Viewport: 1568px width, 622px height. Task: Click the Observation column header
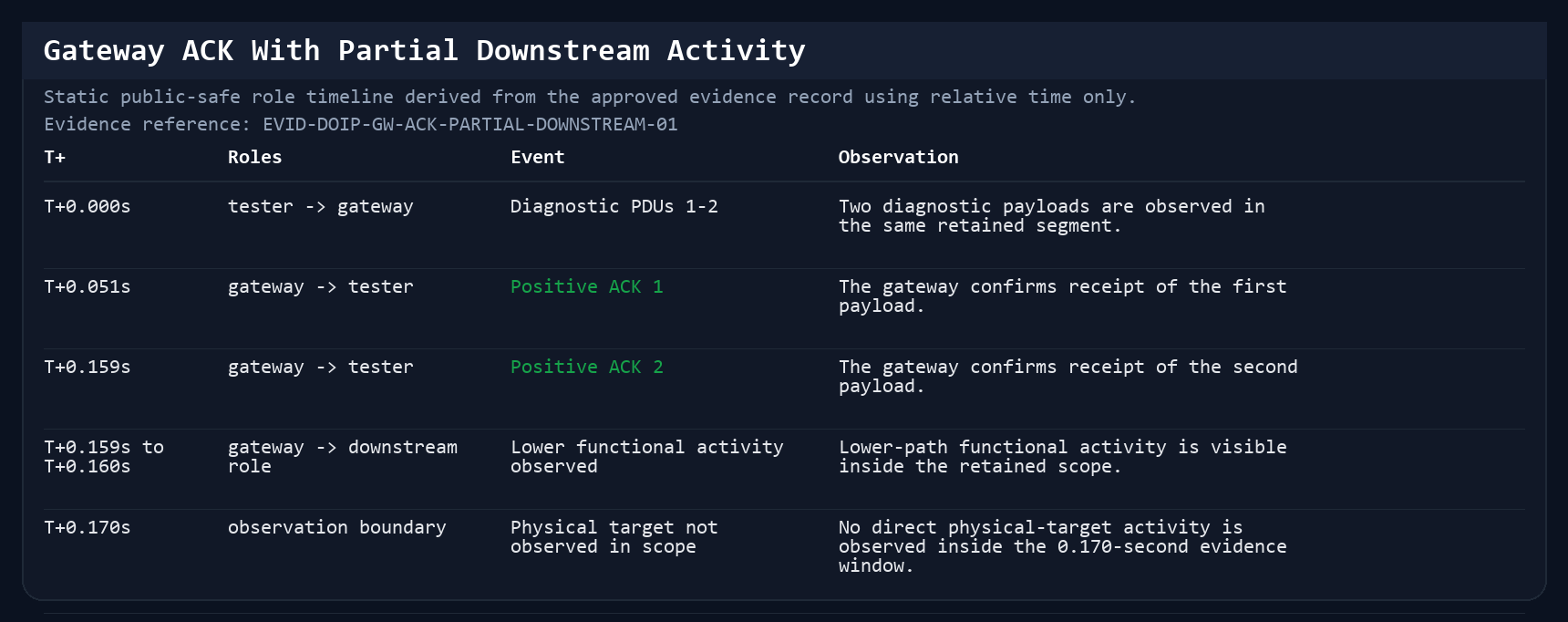pyautogui.click(x=899, y=157)
